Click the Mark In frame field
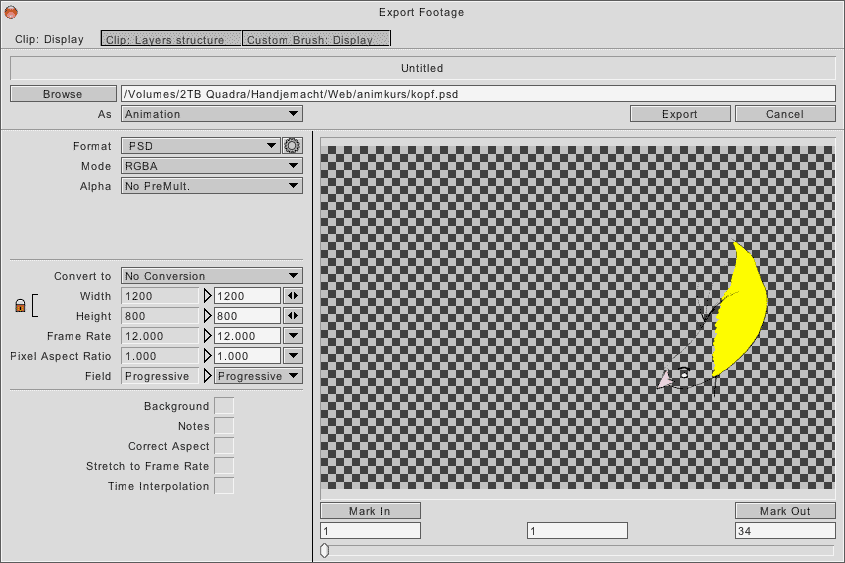Image resolution: width=845 pixels, height=563 pixels. click(x=370, y=531)
